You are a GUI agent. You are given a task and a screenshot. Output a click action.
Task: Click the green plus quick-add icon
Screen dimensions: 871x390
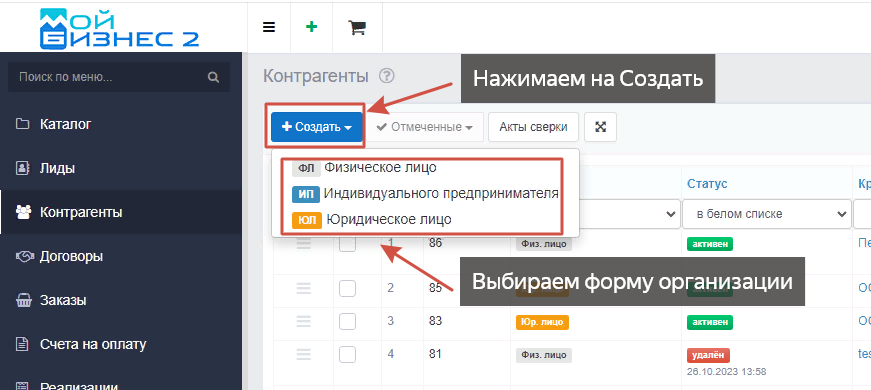(x=312, y=27)
